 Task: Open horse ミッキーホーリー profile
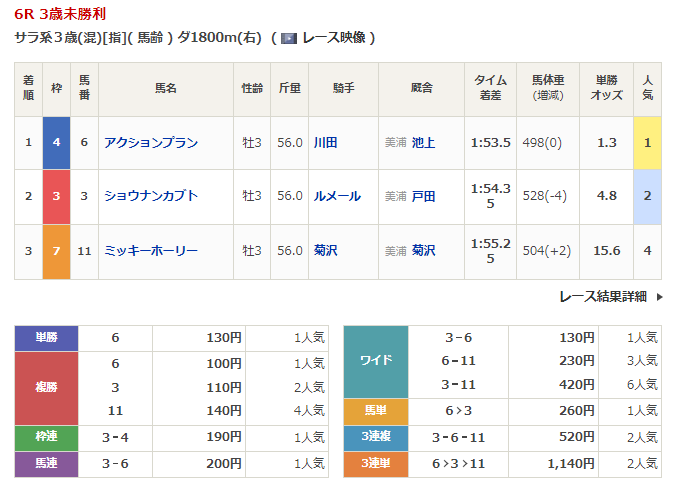(151, 251)
